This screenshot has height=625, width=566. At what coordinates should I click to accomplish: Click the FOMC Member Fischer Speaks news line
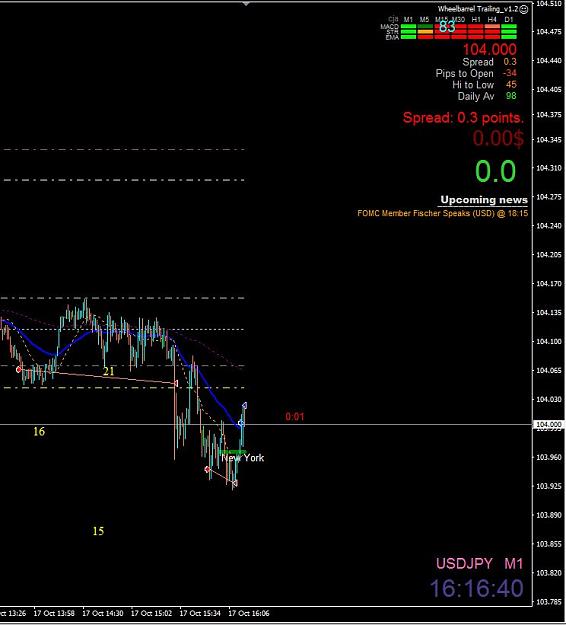pyautogui.click(x=442, y=213)
